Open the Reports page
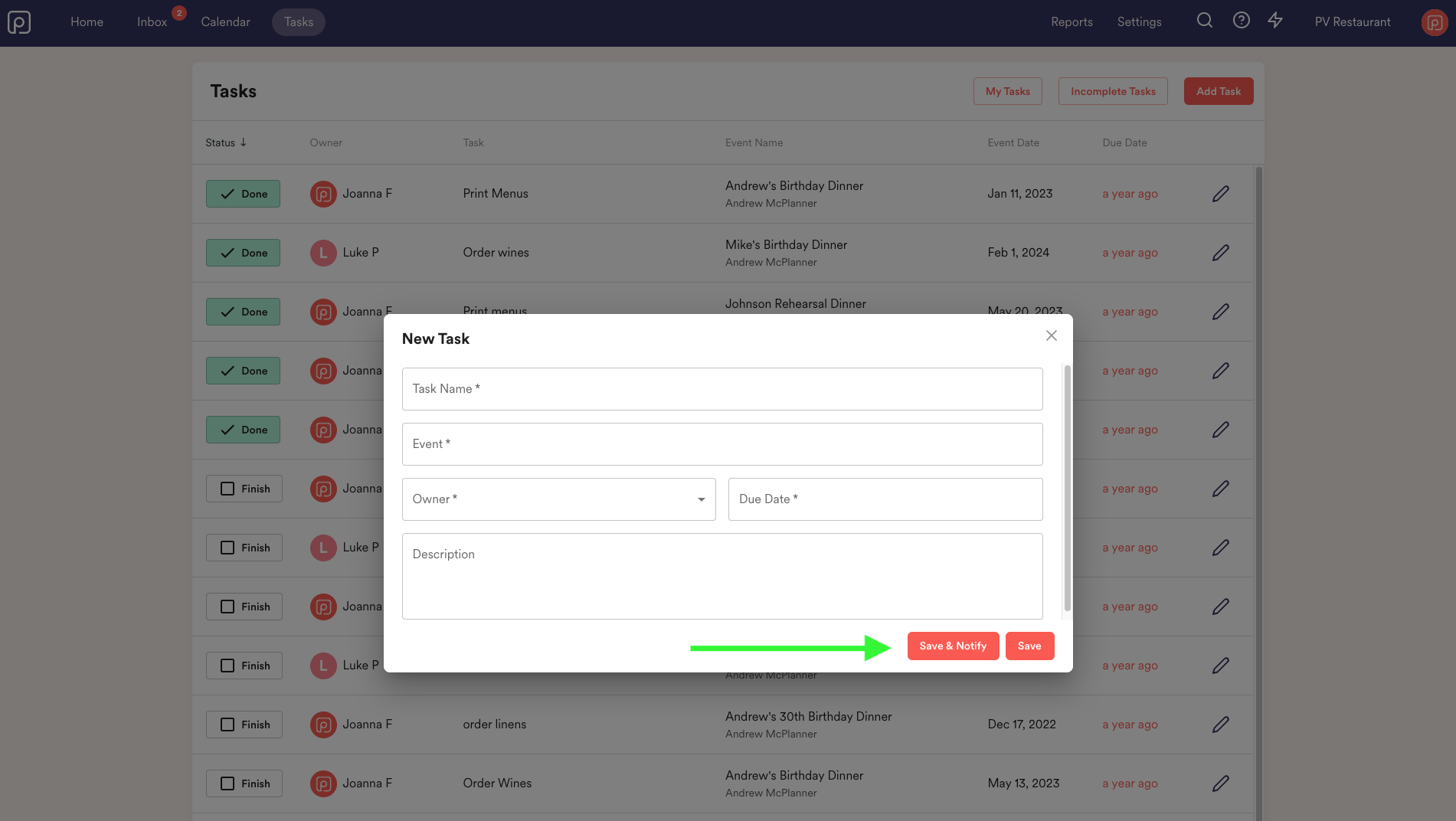The width and height of the screenshot is (1456, 821). coord(1072,22)
